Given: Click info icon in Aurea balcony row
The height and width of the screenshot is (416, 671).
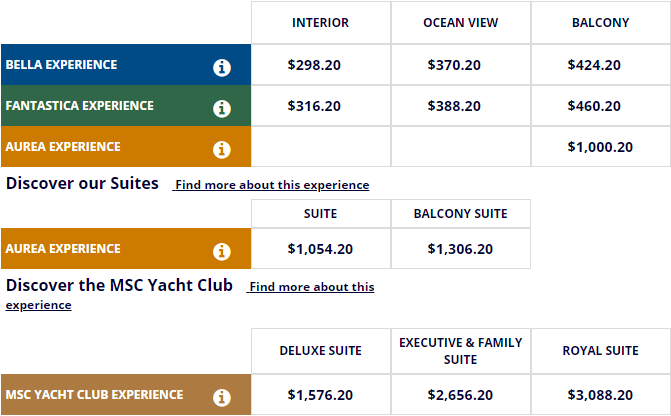Looking at the screenshot, I should point(222,149).
